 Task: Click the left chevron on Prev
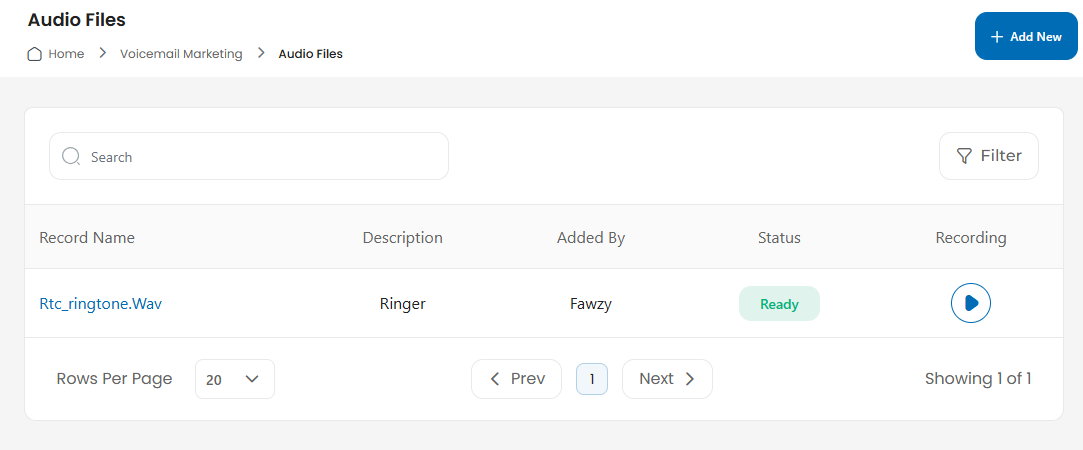495,379
